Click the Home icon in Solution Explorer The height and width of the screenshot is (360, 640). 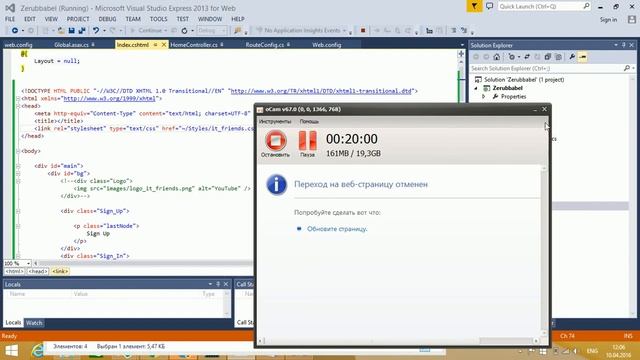tap(496, 57)
